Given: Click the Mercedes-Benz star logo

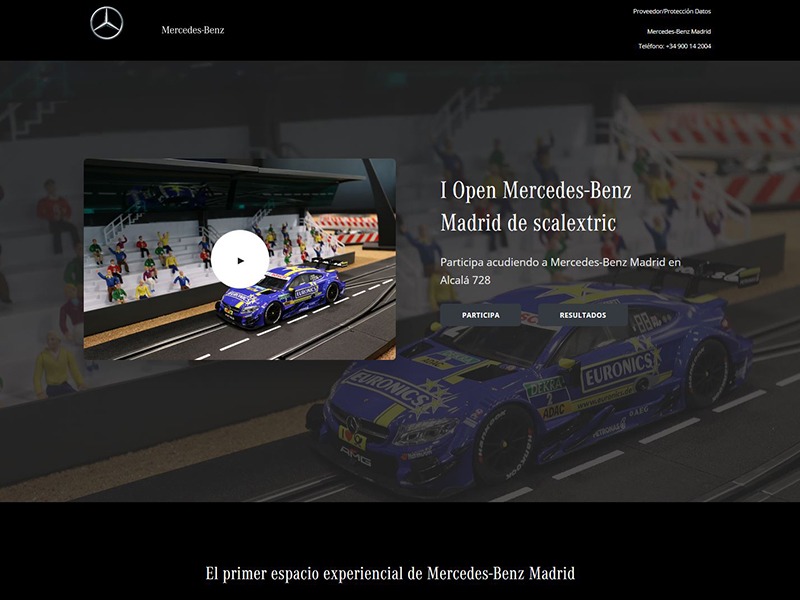Looking at the screenshot, I should coord(105,26).
